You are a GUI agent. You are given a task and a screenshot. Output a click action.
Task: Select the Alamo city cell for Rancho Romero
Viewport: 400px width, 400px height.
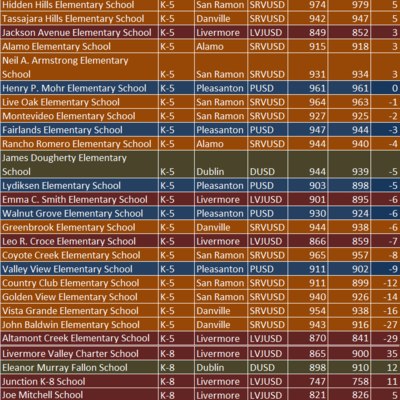221,144
